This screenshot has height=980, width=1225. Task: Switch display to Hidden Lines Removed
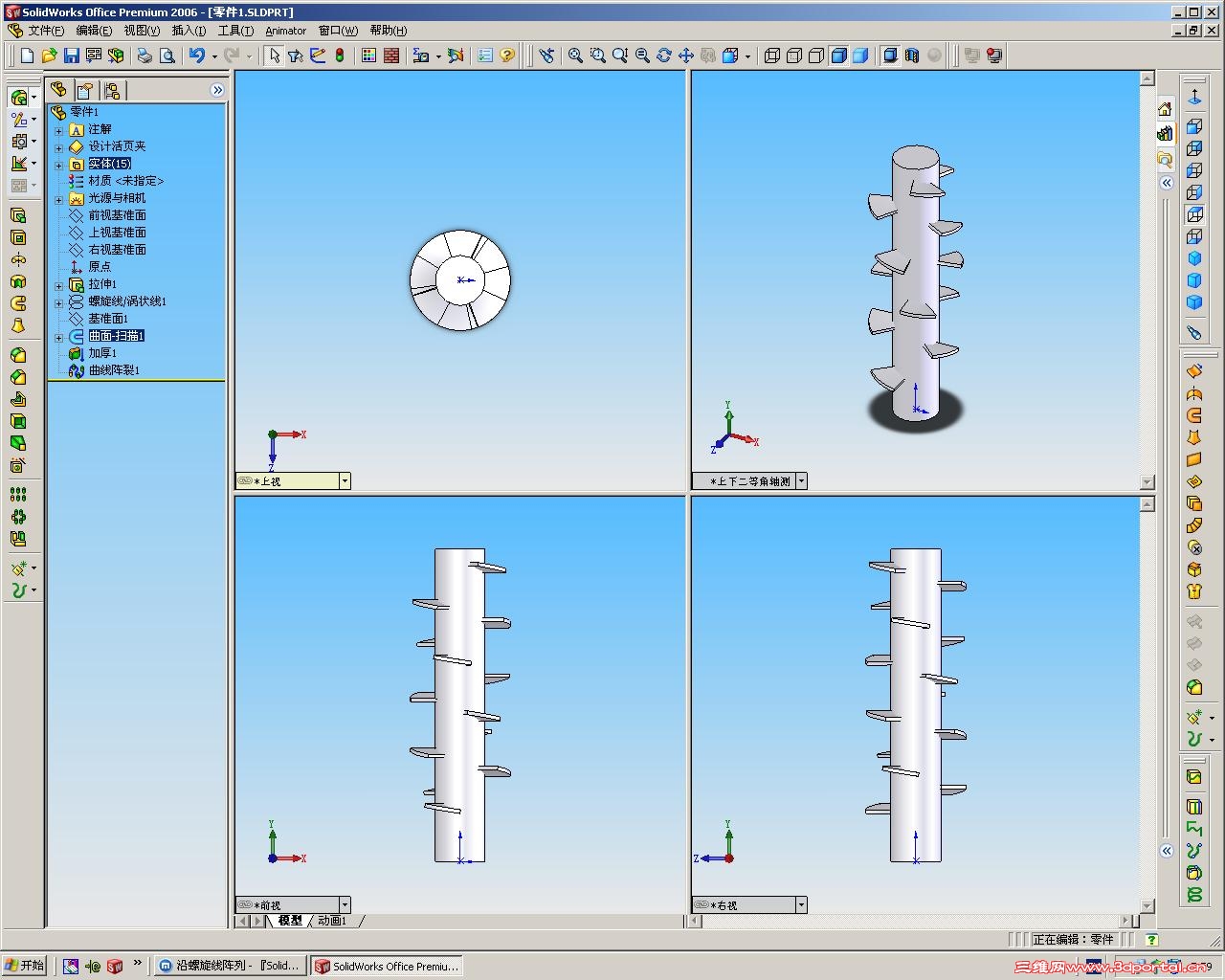[x=816, y=56]
